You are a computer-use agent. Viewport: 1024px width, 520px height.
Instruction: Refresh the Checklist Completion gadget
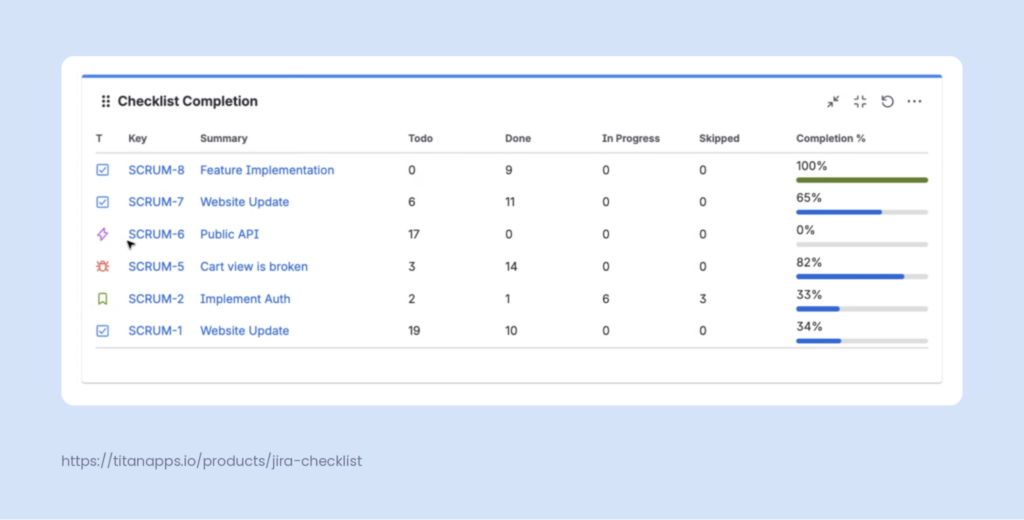pos(887,101)
